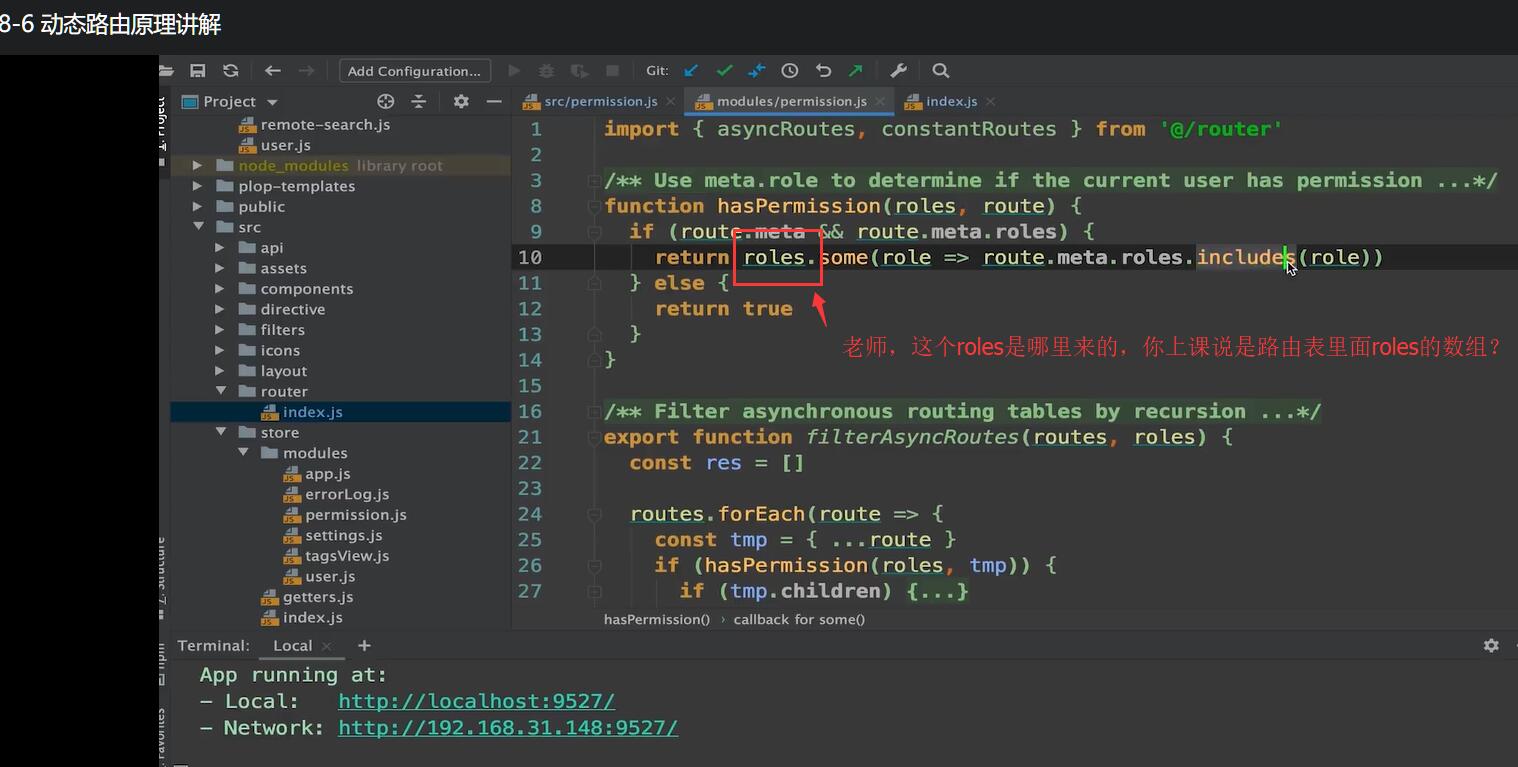
Task: Click locate target icon in Project panel
Action: pyautogui.click(x=386, y=102)
